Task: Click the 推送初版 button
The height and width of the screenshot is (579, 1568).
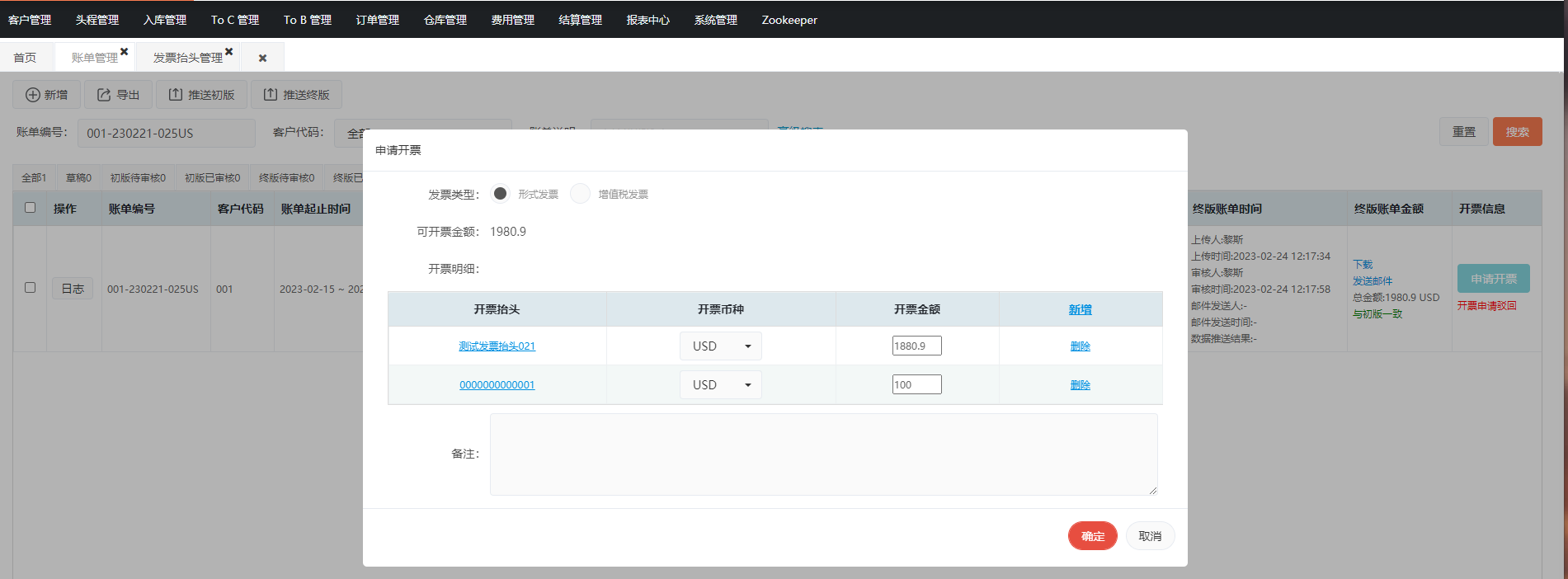Action: click(x=201, y=95)
